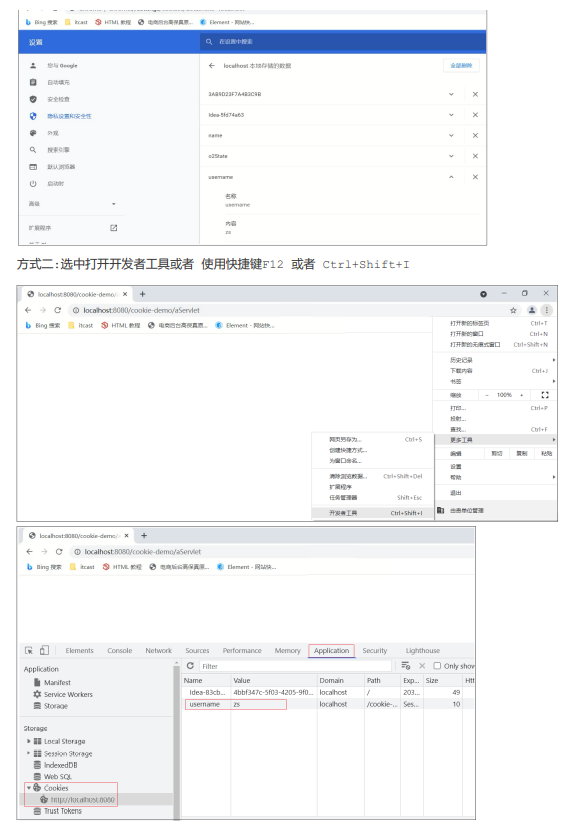
Task: Open a new tab with the plus in the middle window
Action: [x=142, y=294]
